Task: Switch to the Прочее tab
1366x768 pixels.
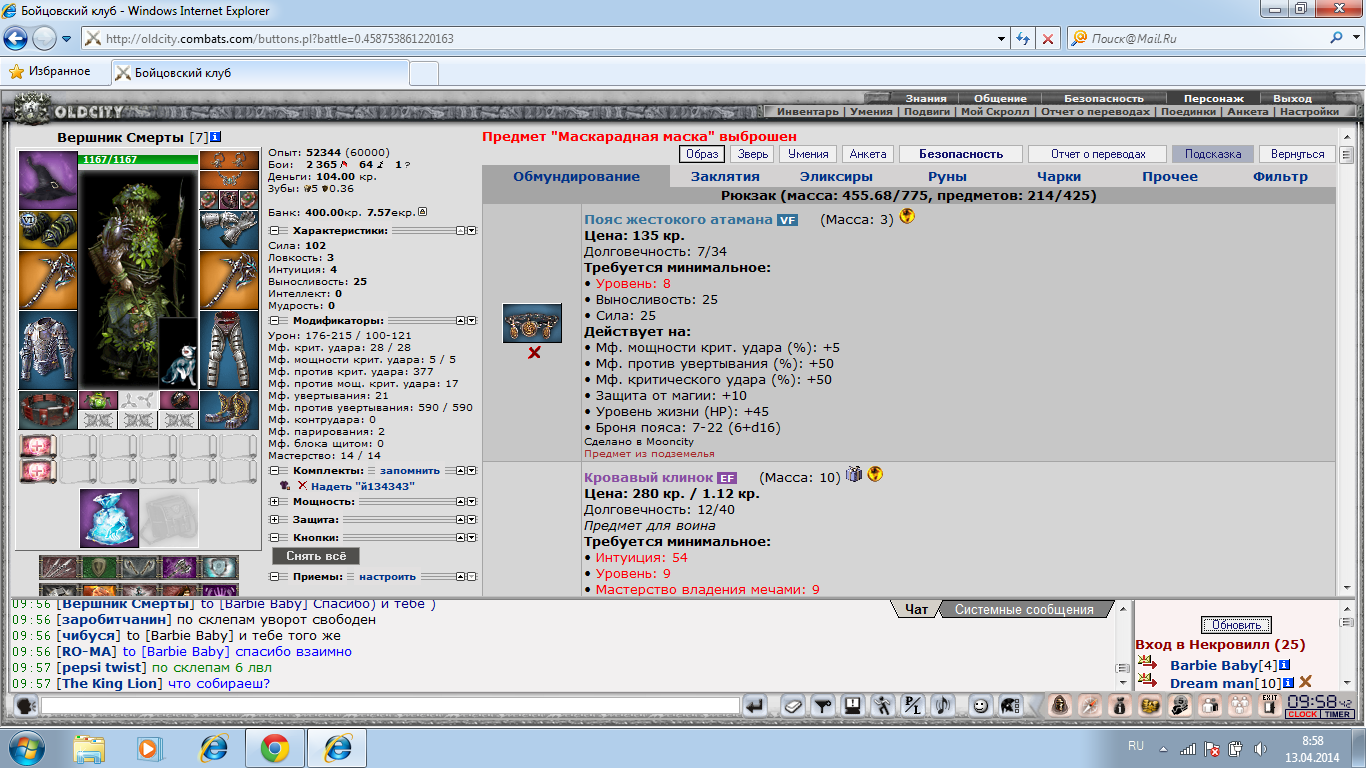Action: click(1170, 177)
